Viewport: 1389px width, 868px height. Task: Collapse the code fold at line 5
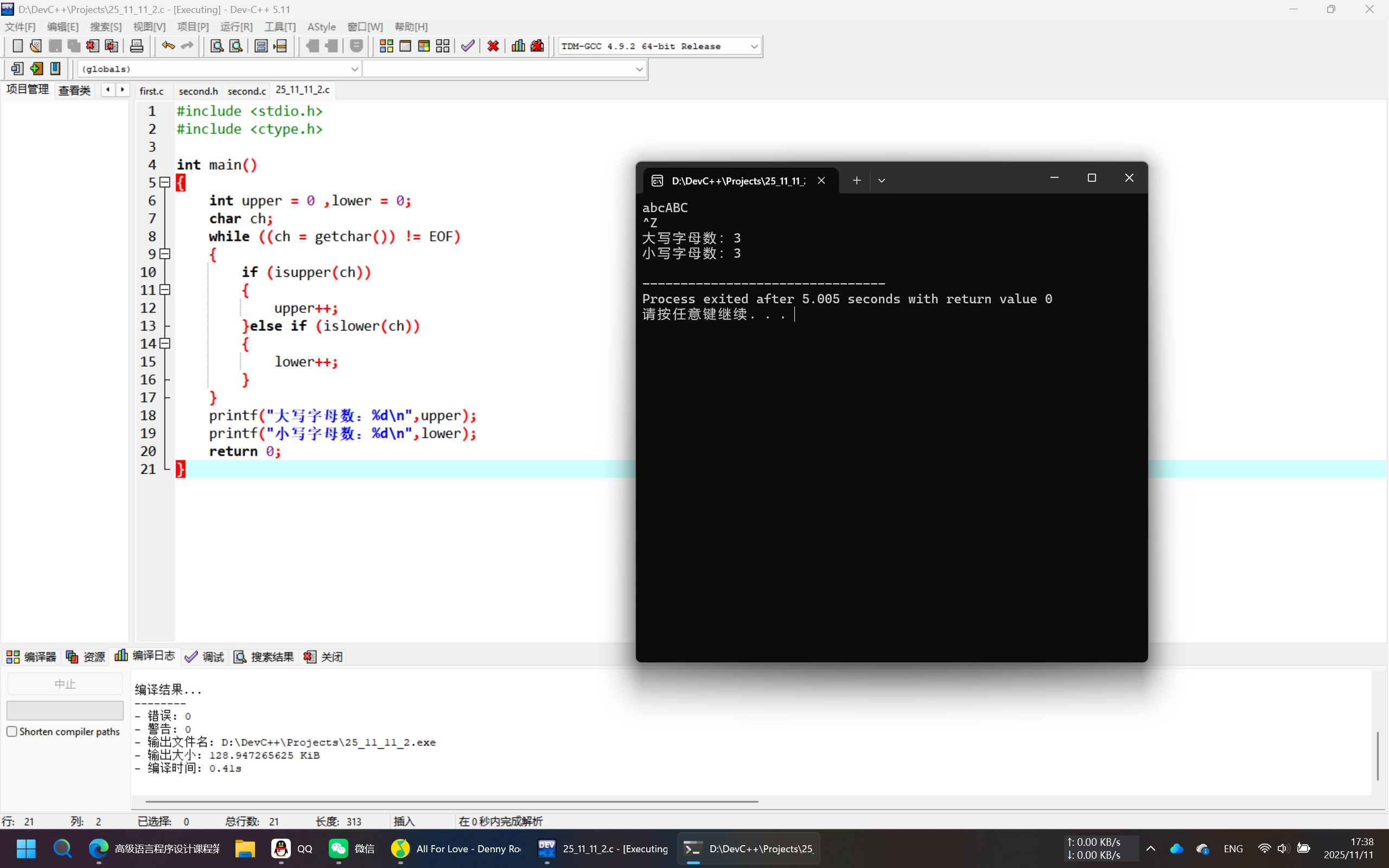165,183
